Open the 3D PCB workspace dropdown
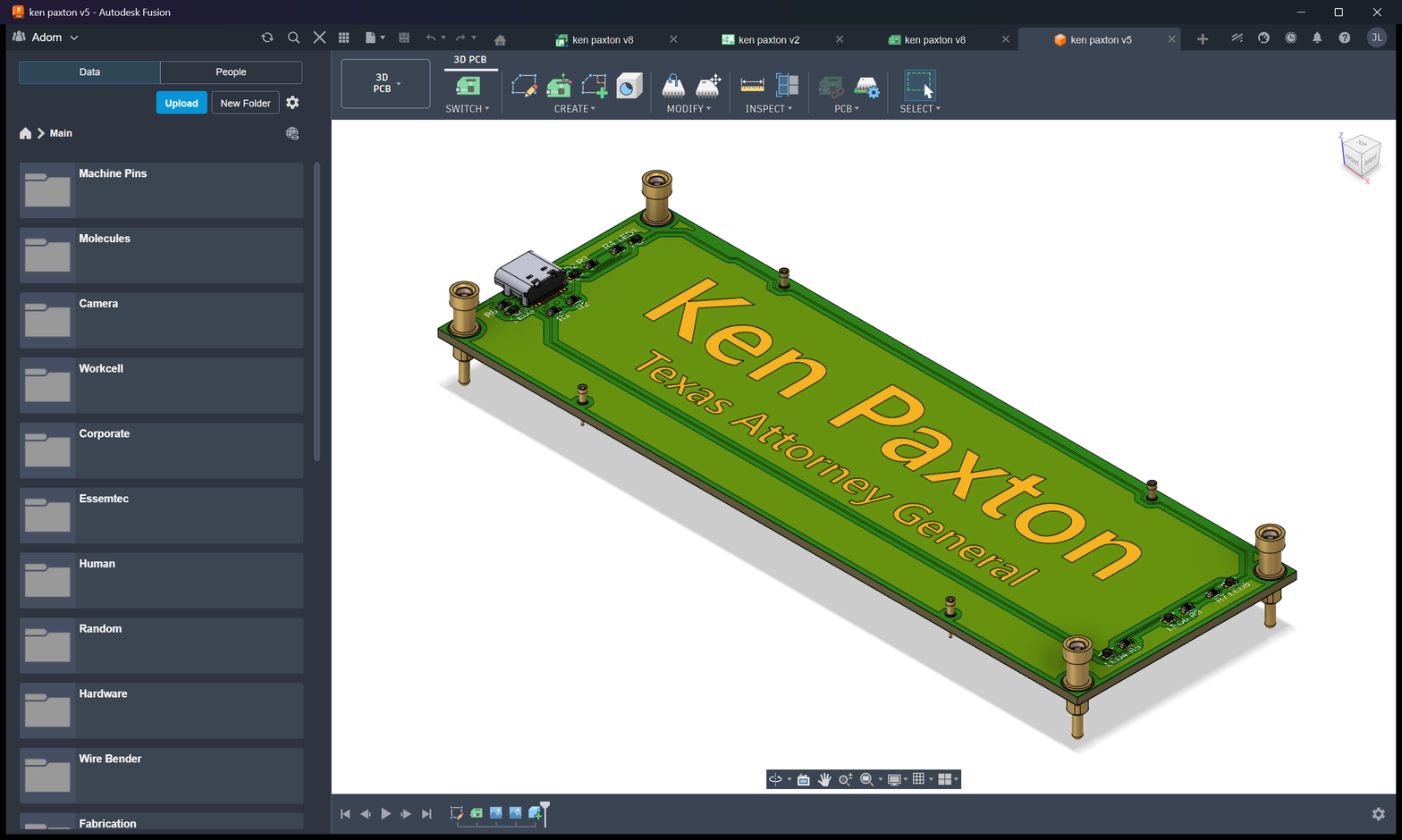This screenshot has width=1402, height=840. click(385, 83)
